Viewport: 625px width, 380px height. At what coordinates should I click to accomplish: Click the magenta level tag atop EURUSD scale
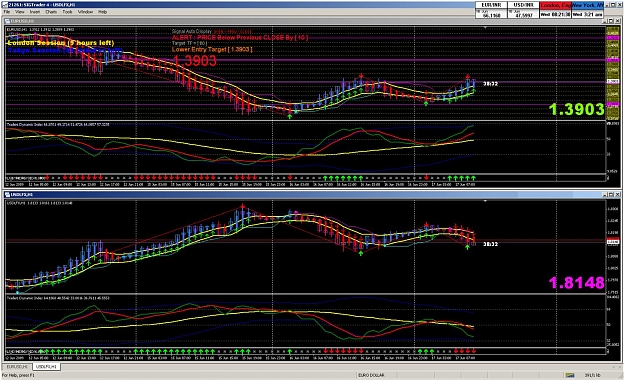613,37
